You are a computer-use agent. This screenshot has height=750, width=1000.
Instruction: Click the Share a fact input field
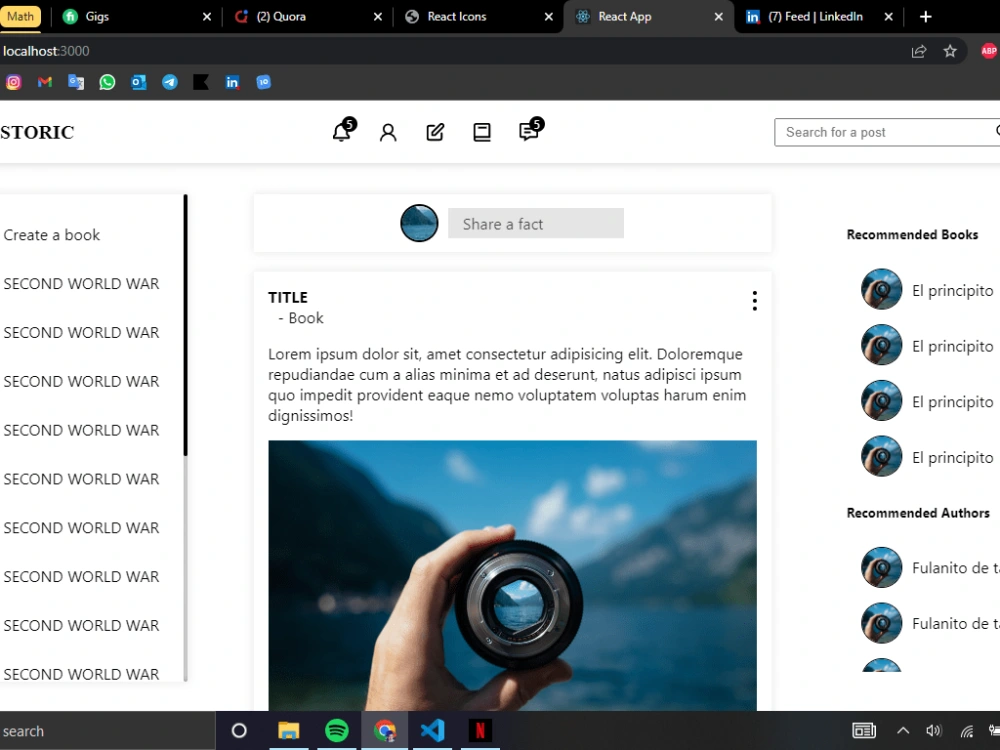(x=536, y=224)
